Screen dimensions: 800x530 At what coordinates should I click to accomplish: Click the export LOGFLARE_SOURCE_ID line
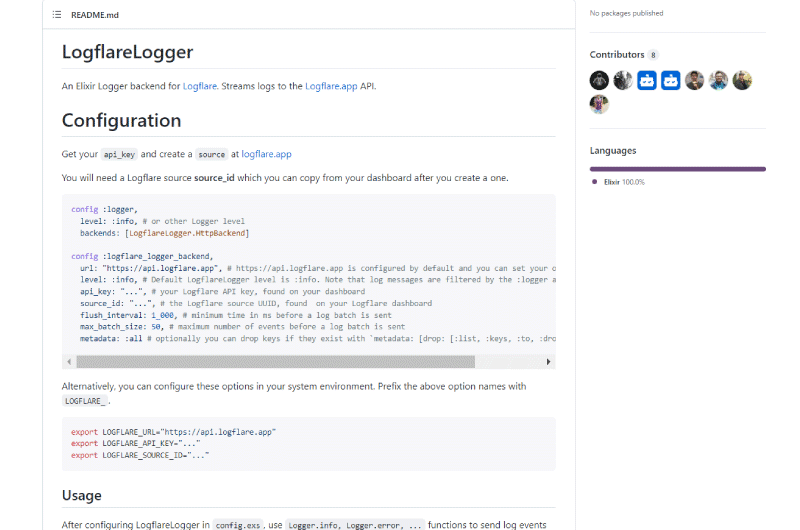pyautogui.click(x=140, y=456)
